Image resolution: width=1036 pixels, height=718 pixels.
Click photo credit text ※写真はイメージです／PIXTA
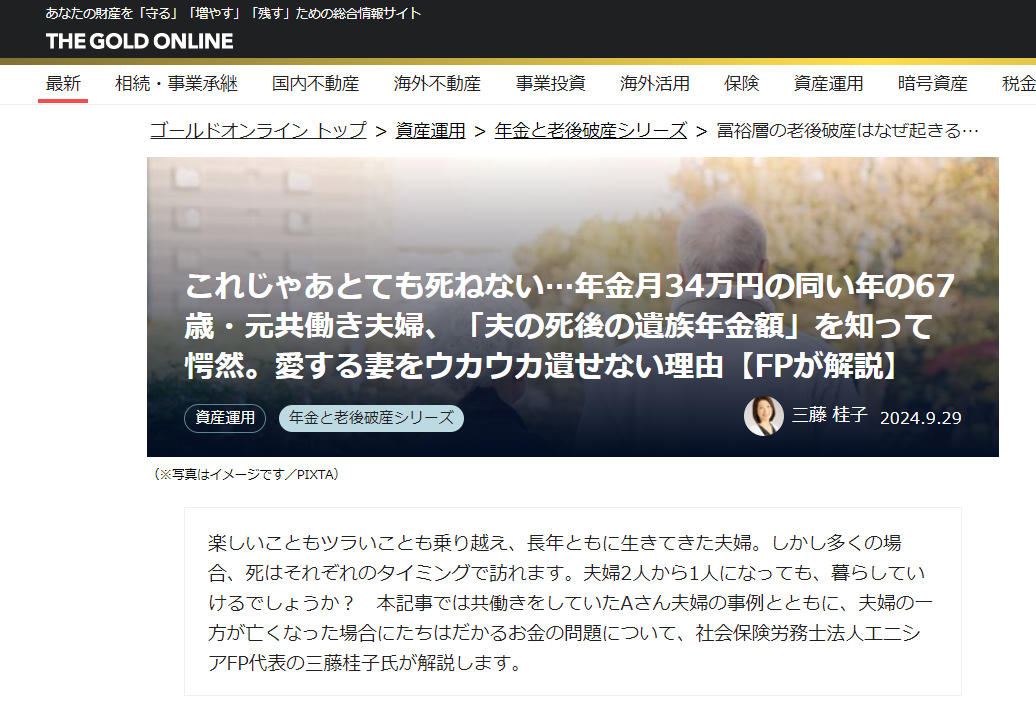[246, 474]
